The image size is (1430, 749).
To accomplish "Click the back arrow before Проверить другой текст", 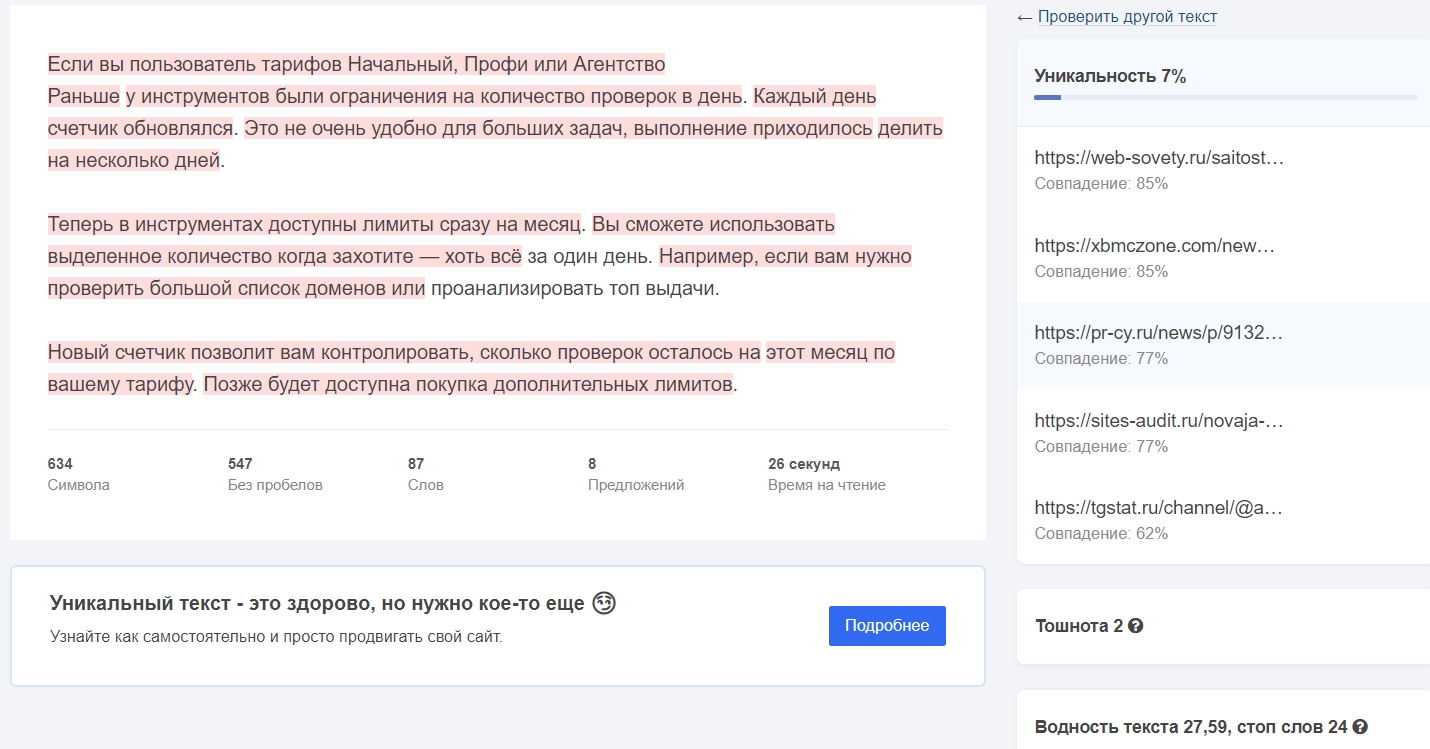I will [x=1023, y=16].
